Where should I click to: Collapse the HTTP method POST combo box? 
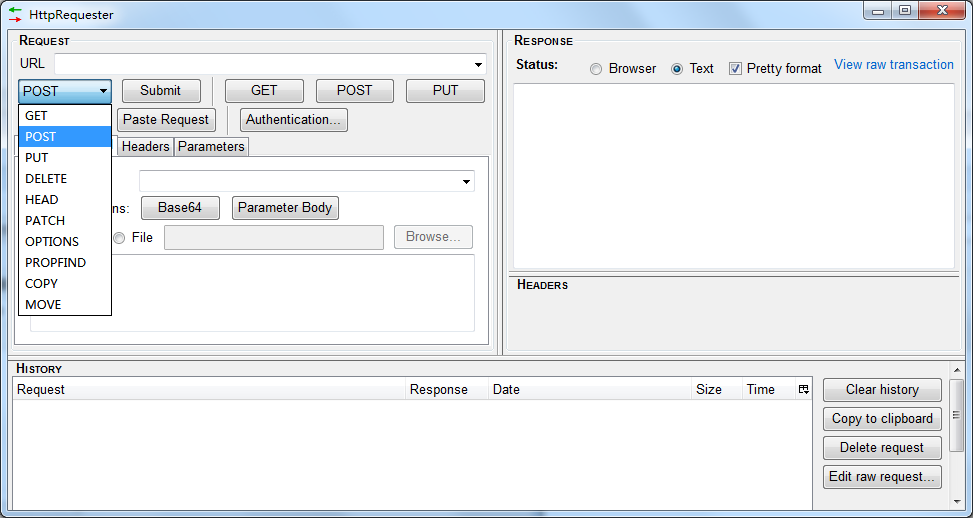click(65, 91)
